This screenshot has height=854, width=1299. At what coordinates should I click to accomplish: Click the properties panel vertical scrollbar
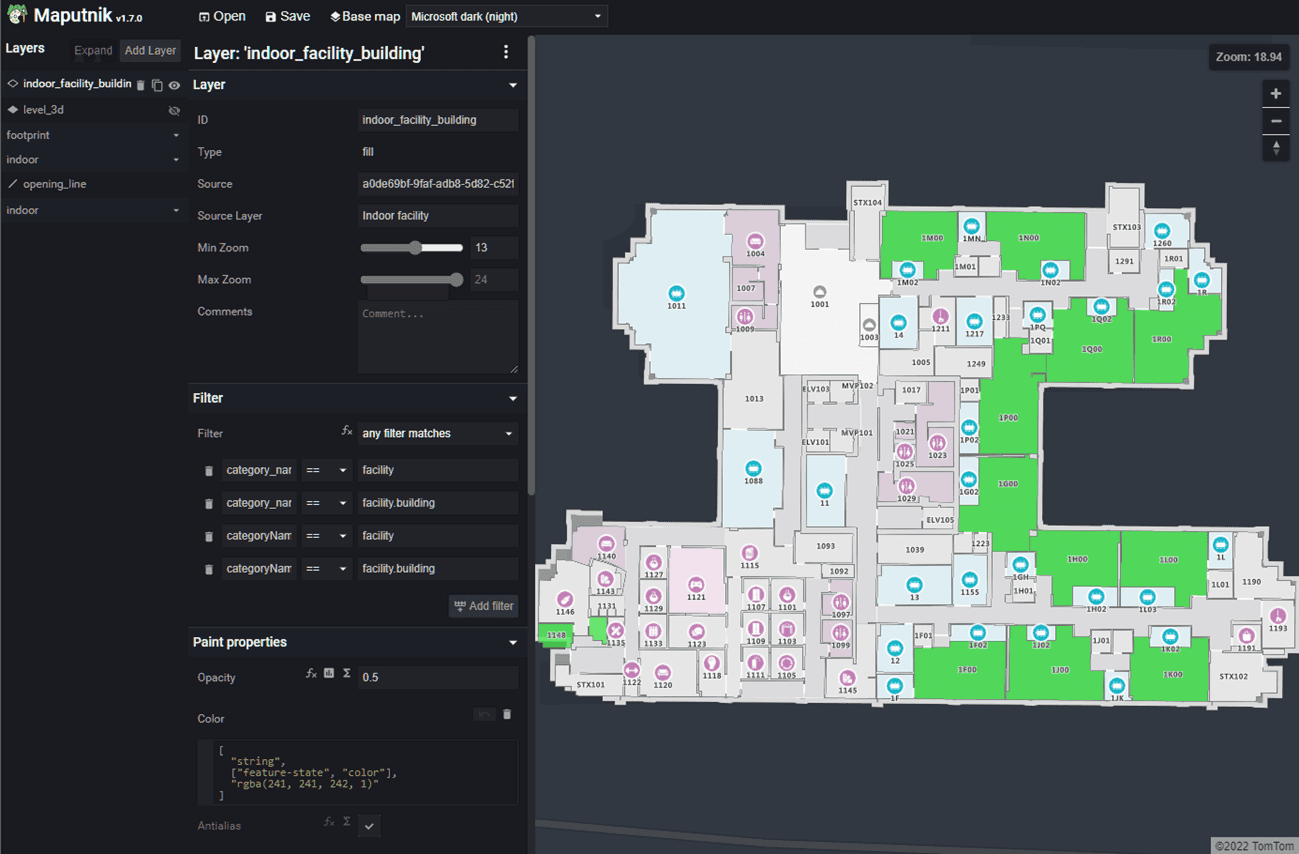point(532,265)
